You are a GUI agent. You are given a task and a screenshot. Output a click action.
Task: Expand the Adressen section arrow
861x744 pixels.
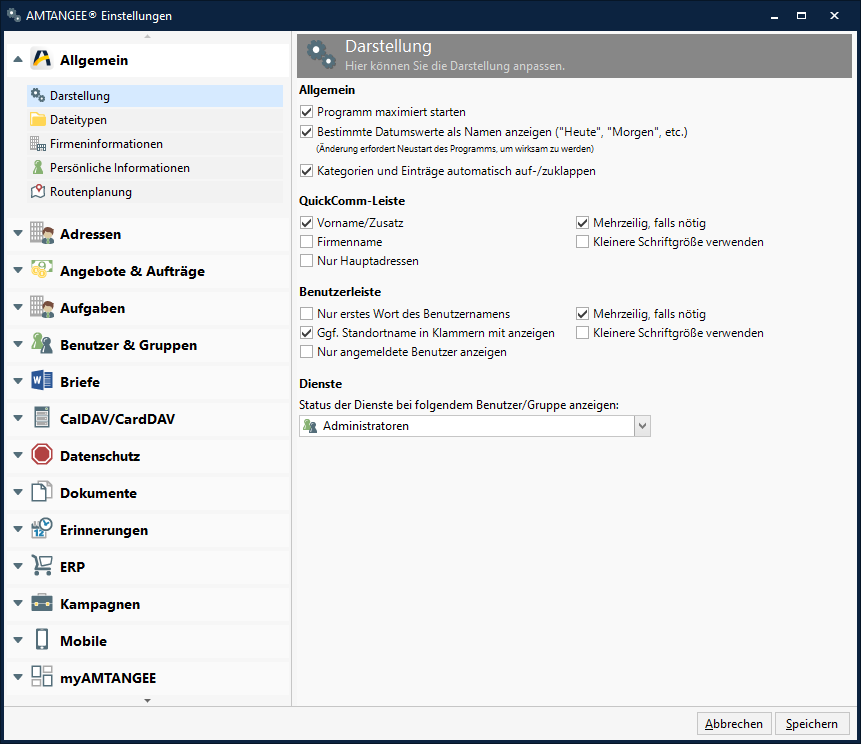[x=18, y=233]
